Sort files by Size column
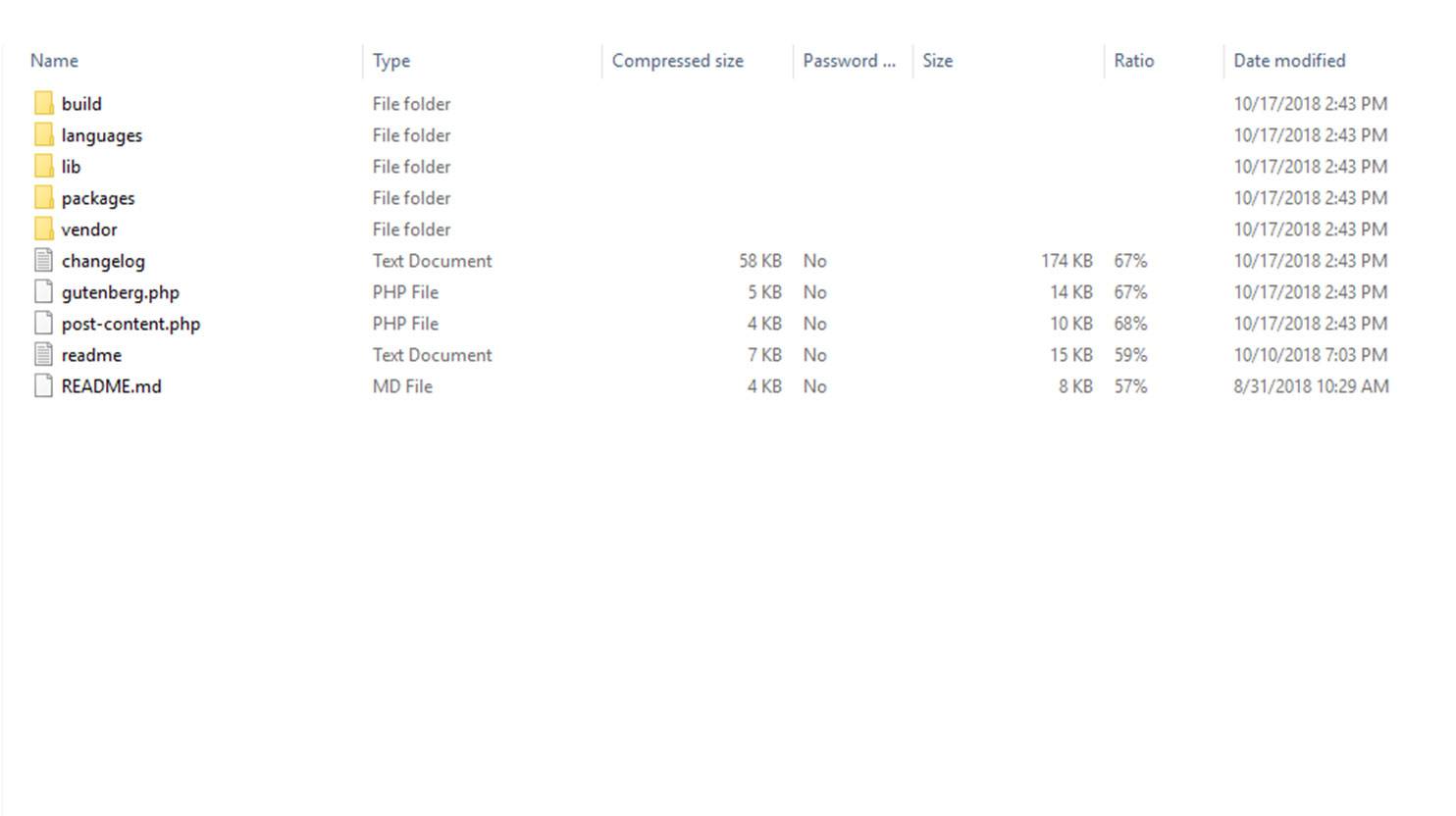1456x816 pixels. click(x=938, y=61)
